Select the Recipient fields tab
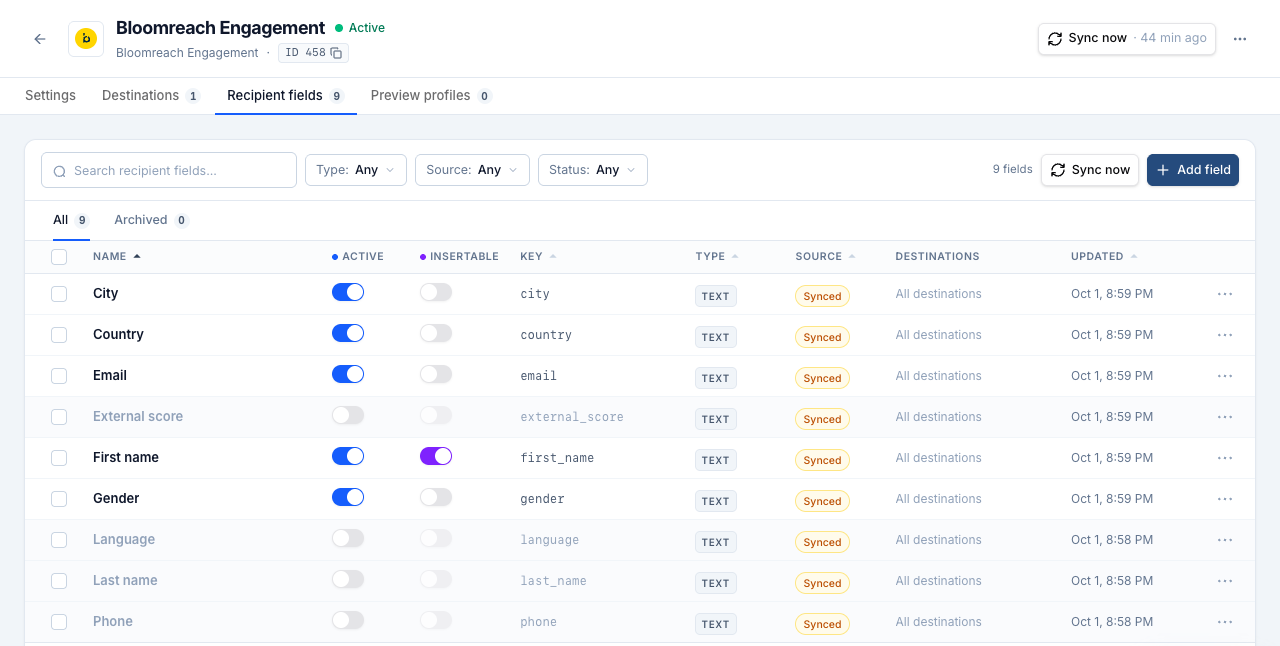This screenshot has width=1280, height=646. tap(286, 96)
